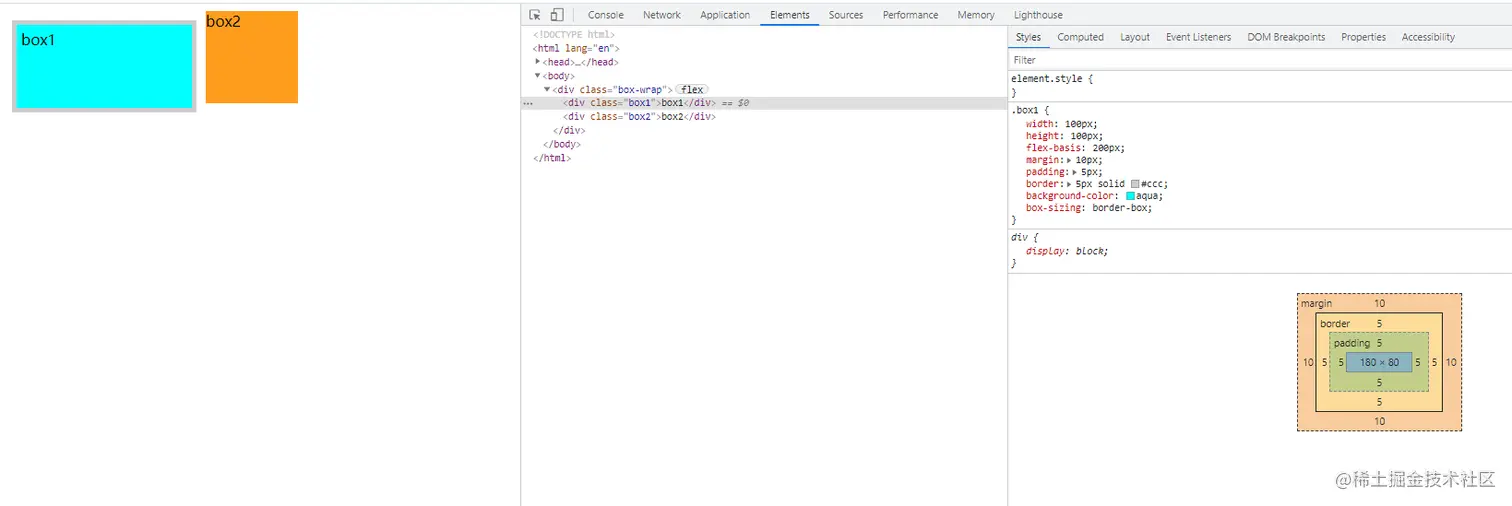
Task: Click the DOCTYPE html line
Action: pyautogui.click(x=574, y=35)
